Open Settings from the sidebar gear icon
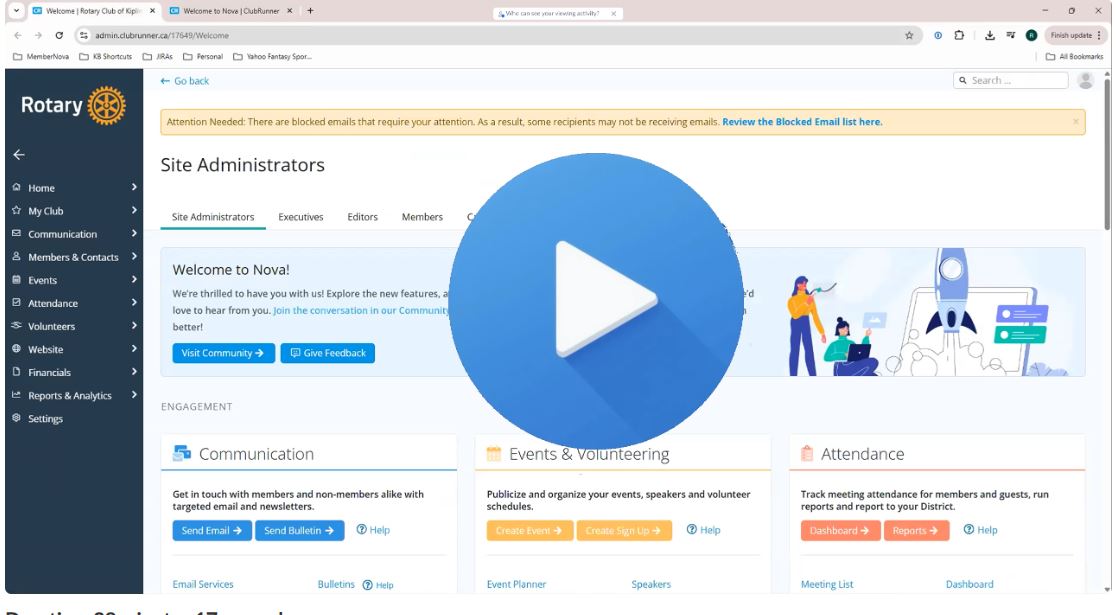Viewport: 1116px width, 615px height. click(x=16, y=418)
